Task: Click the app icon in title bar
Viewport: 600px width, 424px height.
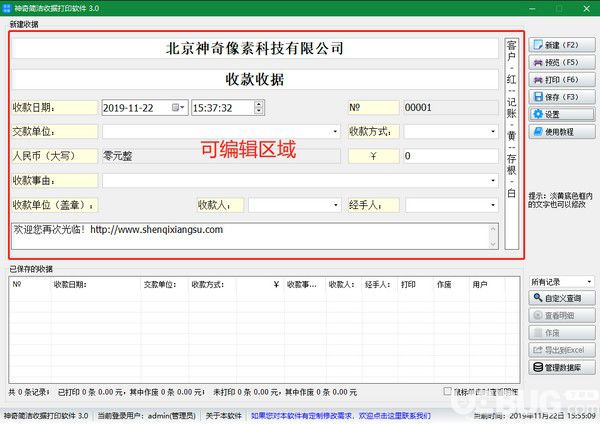Action: tap(7, 8)
